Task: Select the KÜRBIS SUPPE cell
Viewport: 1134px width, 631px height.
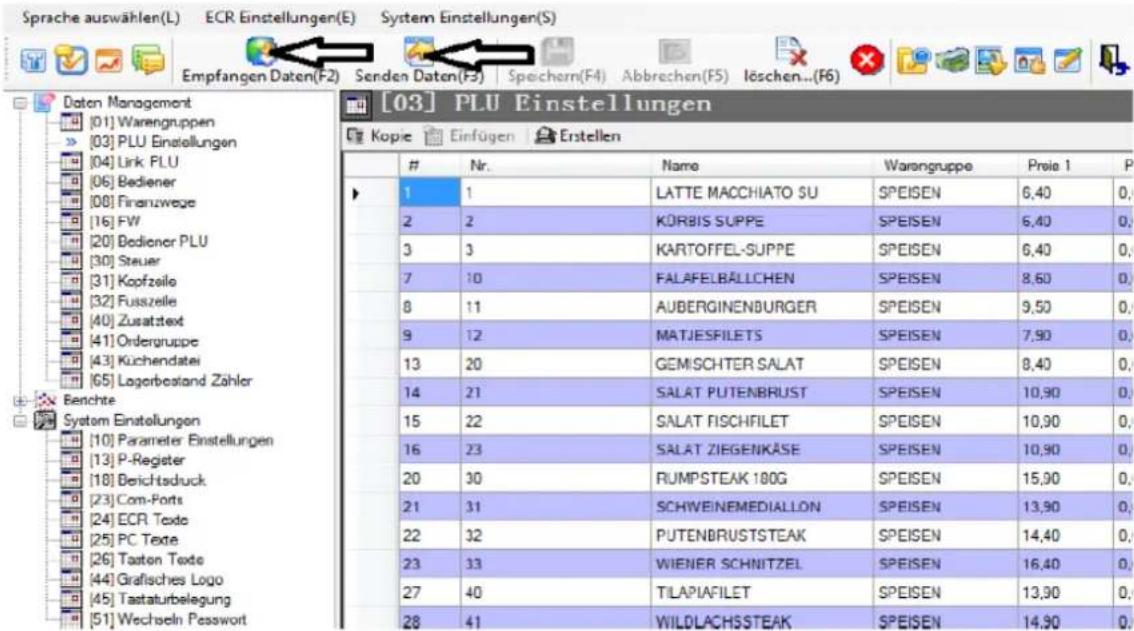Action: tap(762, 221)
